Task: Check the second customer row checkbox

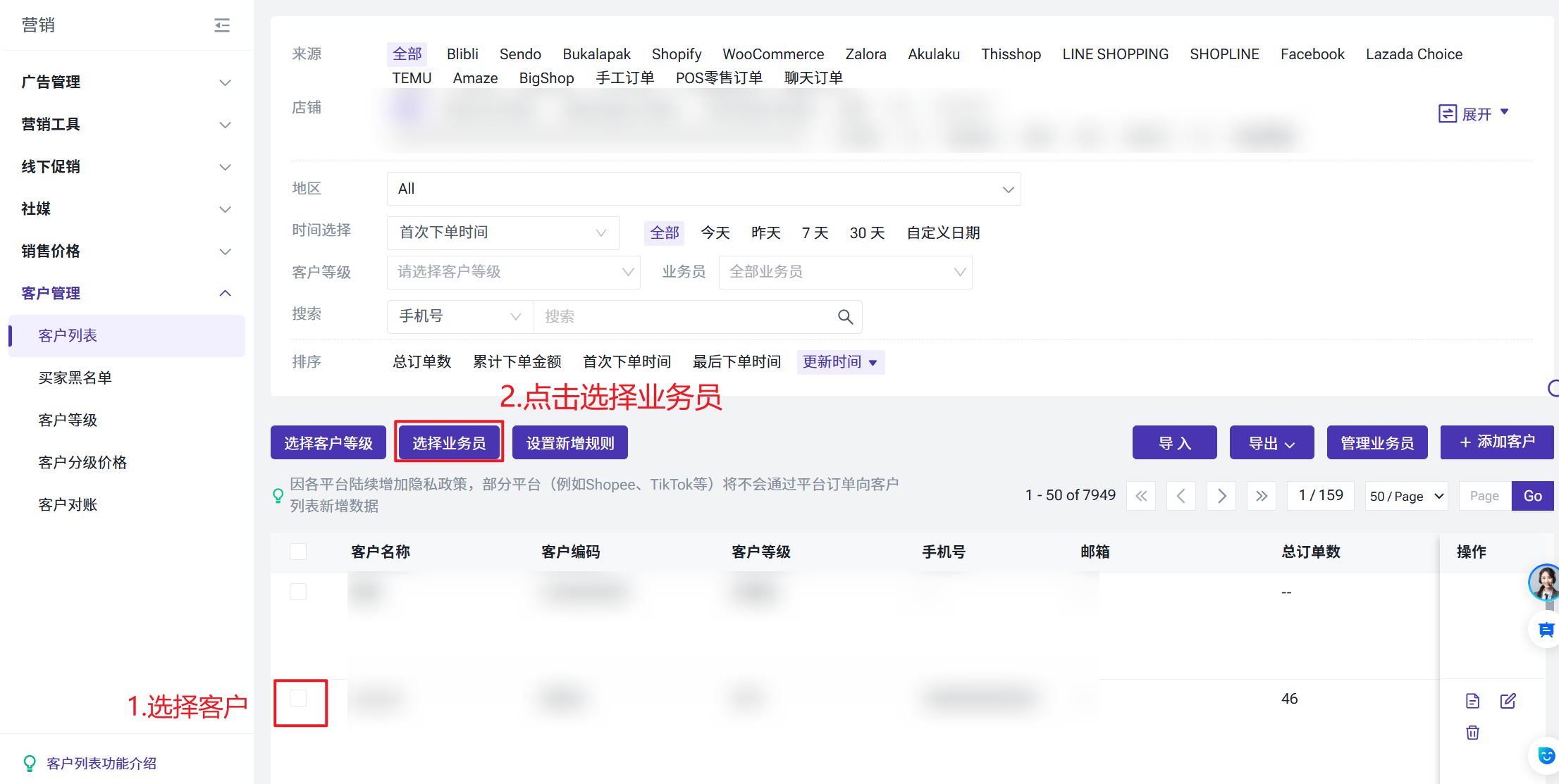Action: (298, 698)
